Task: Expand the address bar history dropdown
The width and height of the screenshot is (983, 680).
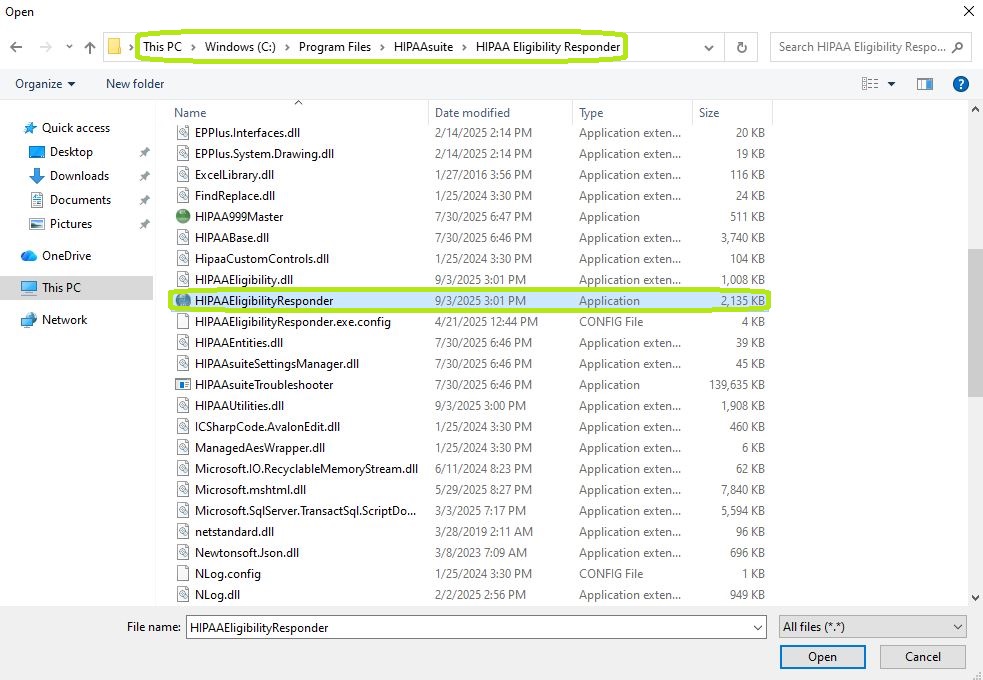Action: 709,48
